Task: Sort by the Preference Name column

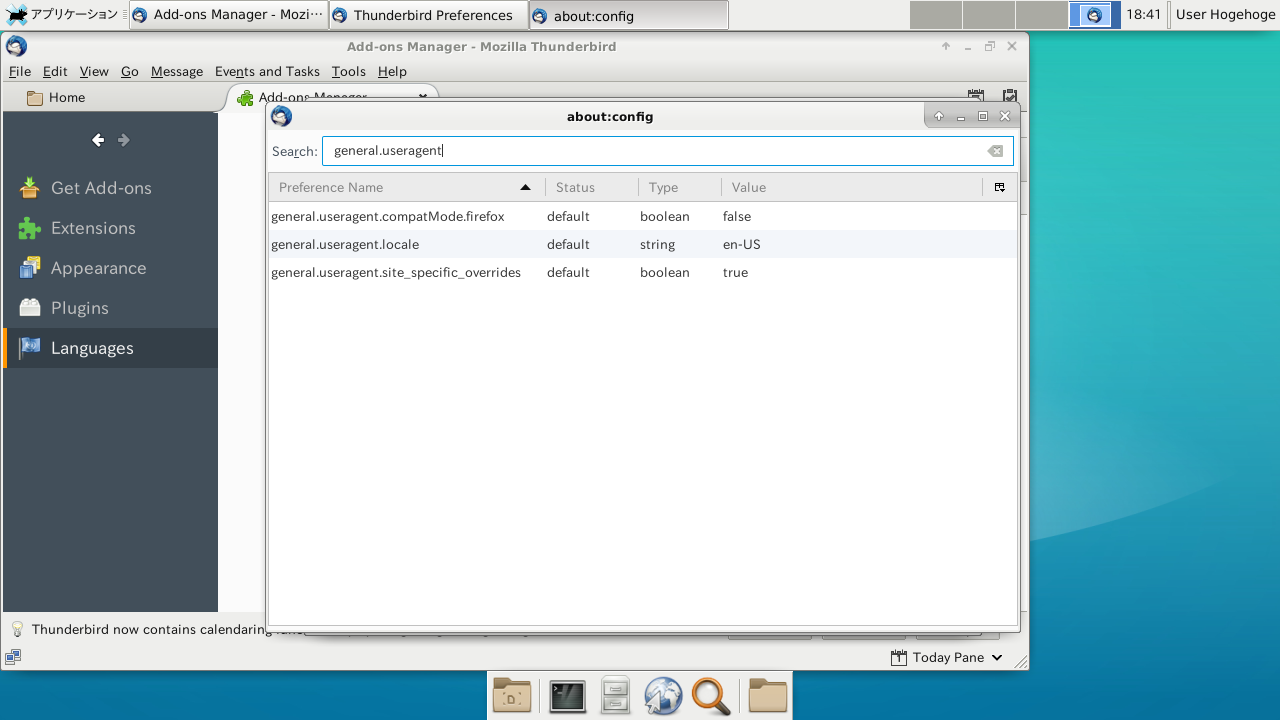Action: tap(406, 187)
